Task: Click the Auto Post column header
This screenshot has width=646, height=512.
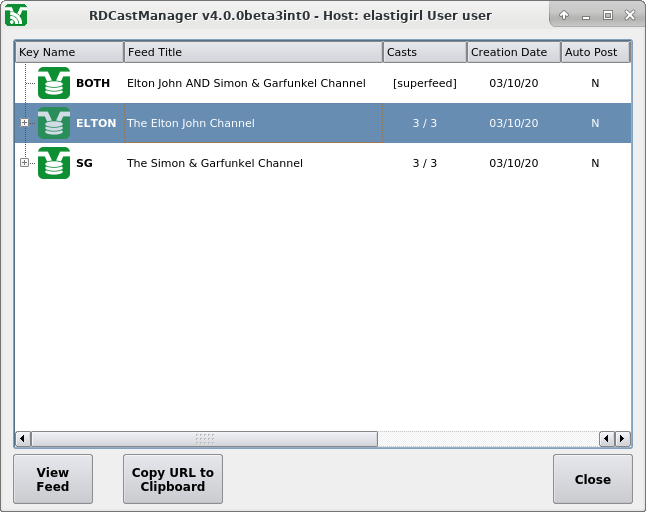Action: (595, 52)
